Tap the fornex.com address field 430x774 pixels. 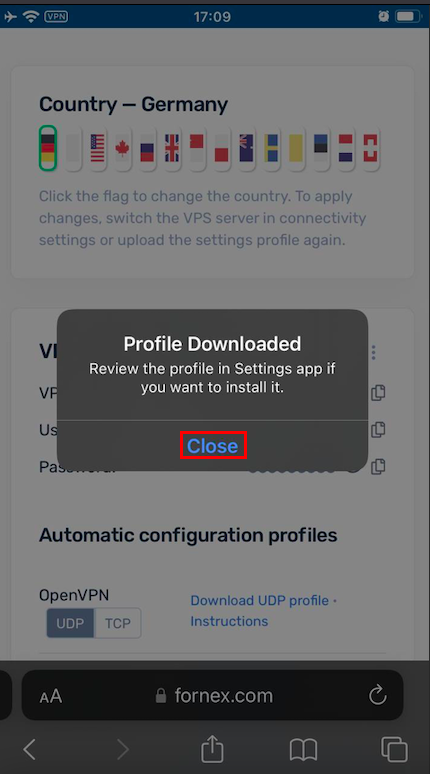coord(213,696)
